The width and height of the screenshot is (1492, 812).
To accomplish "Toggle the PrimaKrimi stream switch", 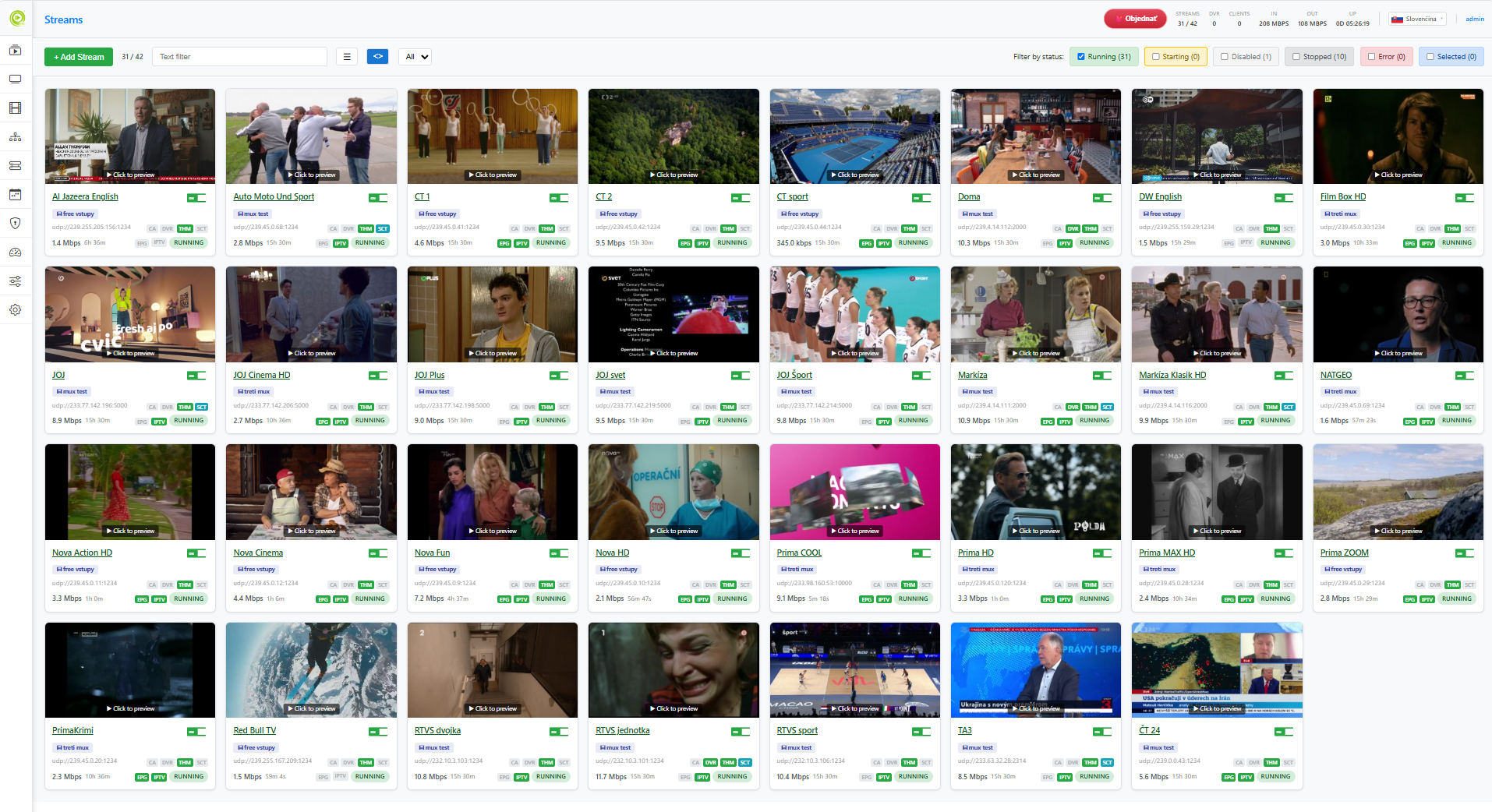I will (196, 732).
